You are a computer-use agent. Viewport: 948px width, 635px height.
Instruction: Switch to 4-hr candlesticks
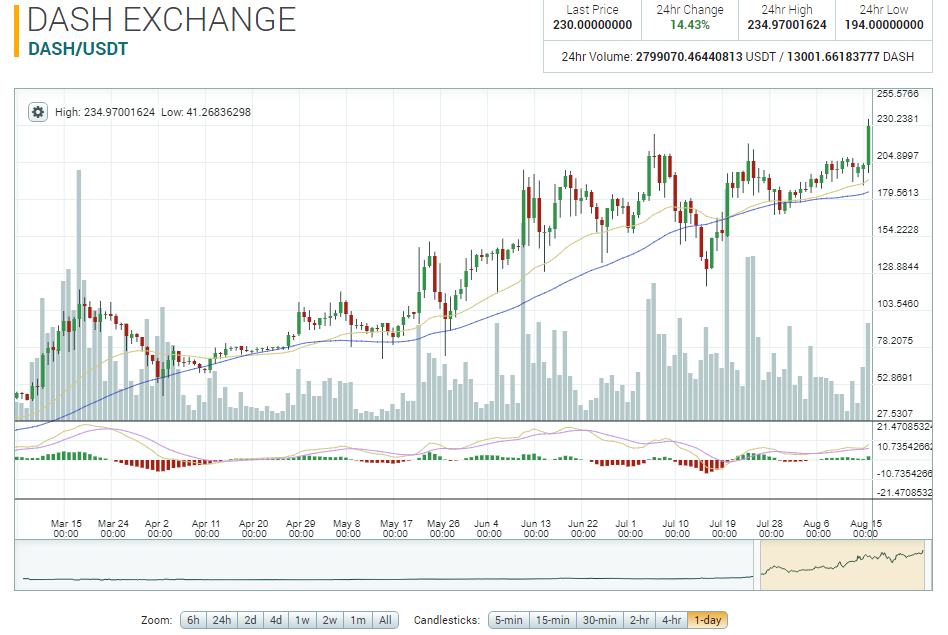(x=671, y=620)
